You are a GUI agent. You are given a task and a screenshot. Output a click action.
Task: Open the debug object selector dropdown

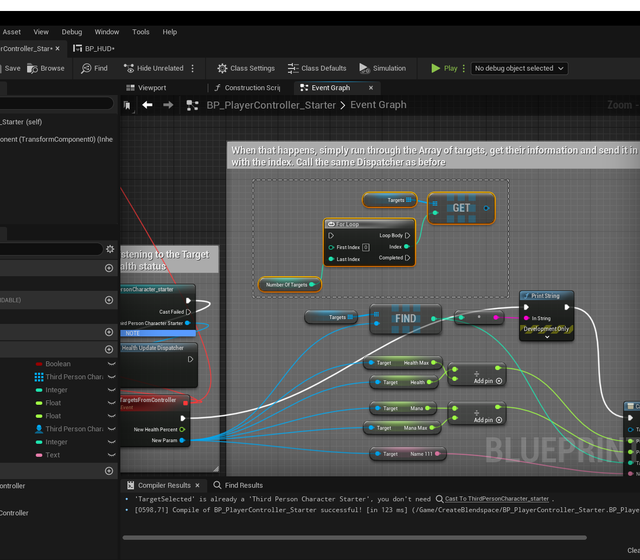519,68
